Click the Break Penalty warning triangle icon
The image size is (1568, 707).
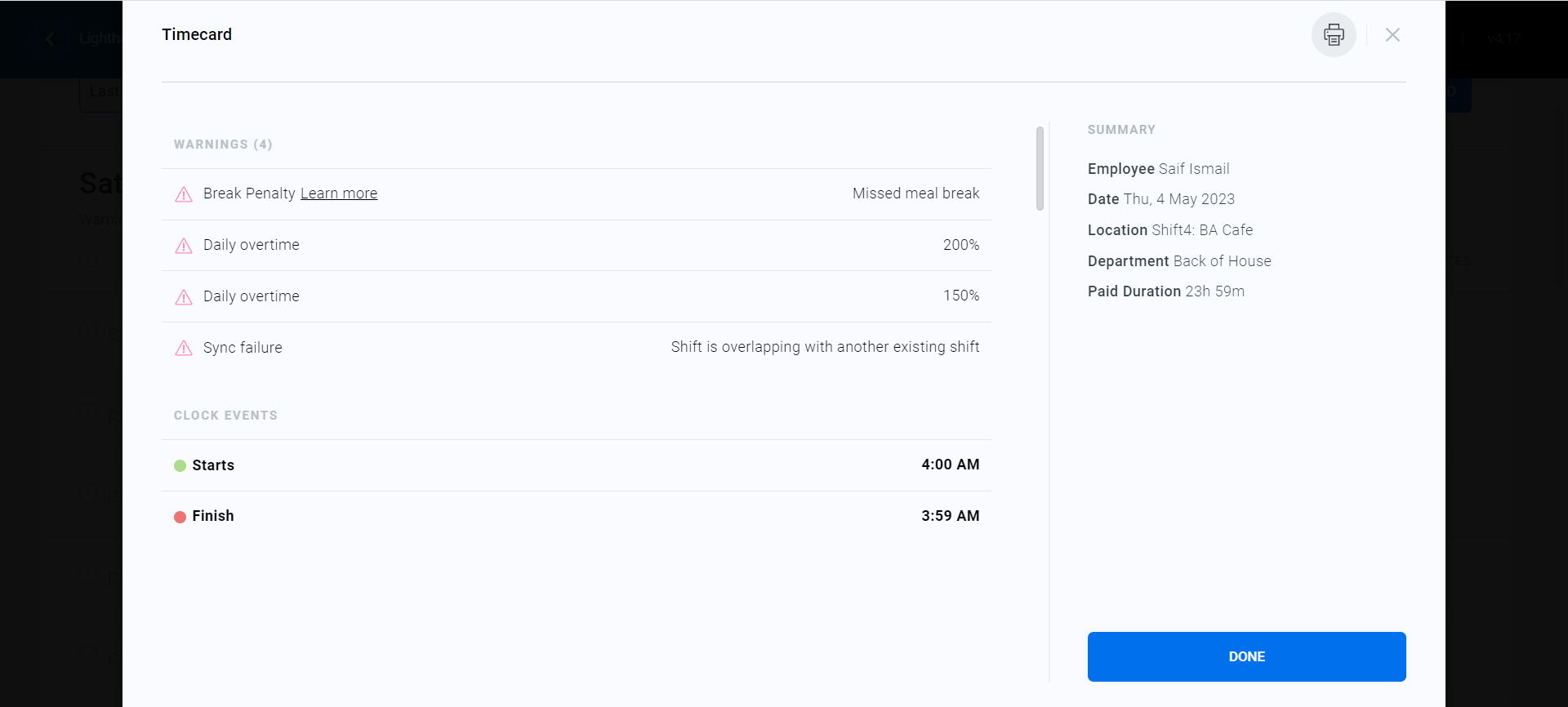(x=184, y=194)
